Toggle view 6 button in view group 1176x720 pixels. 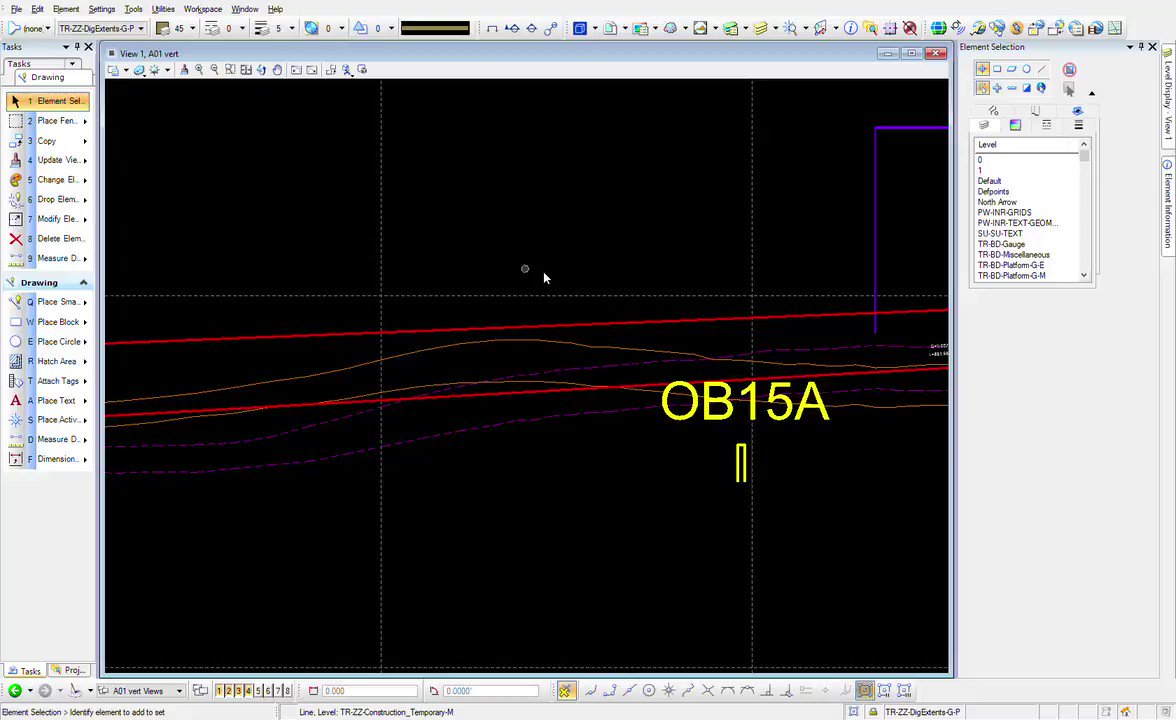pyautogui.click(x=268, y=691)
